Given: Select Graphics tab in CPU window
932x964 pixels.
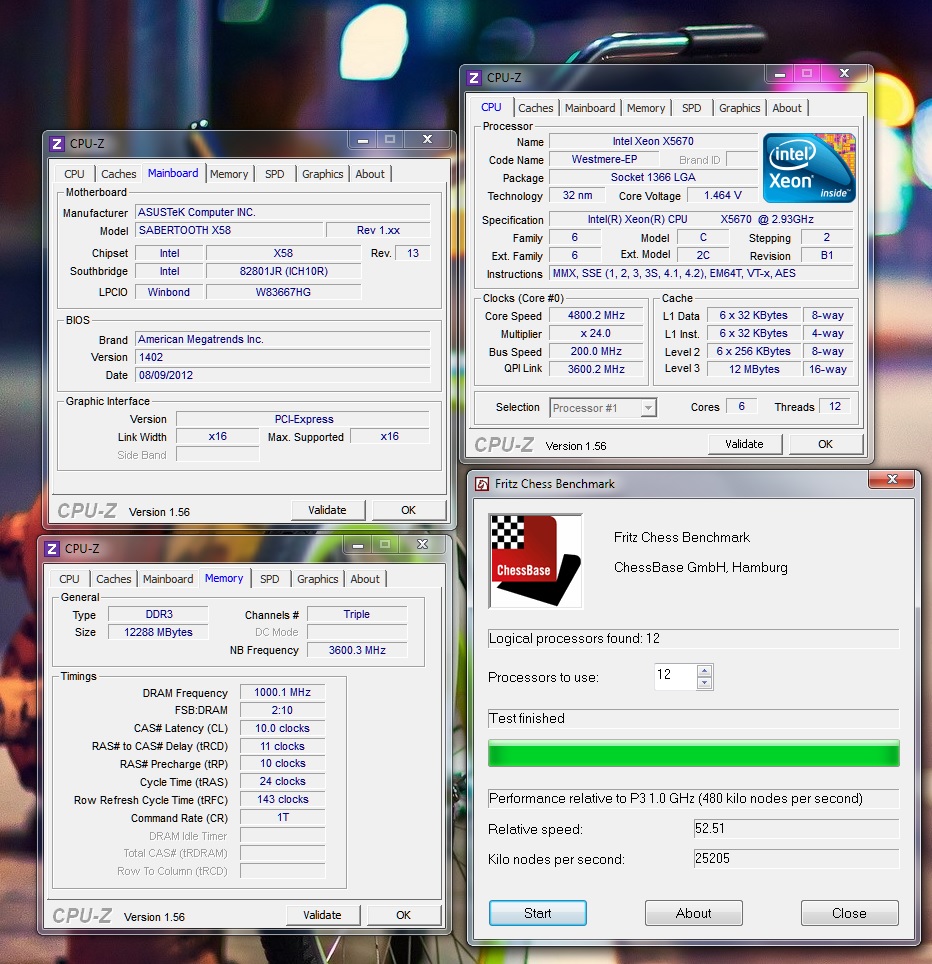Looking at the screenshot, I should coord(740,108).
